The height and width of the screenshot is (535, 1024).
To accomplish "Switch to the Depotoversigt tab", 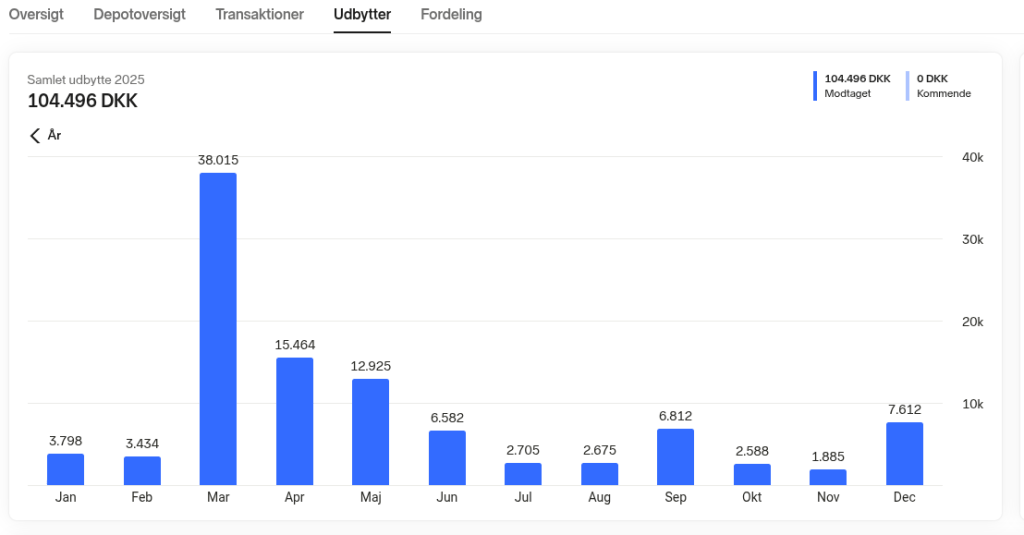I will click(x=139, y=15).
